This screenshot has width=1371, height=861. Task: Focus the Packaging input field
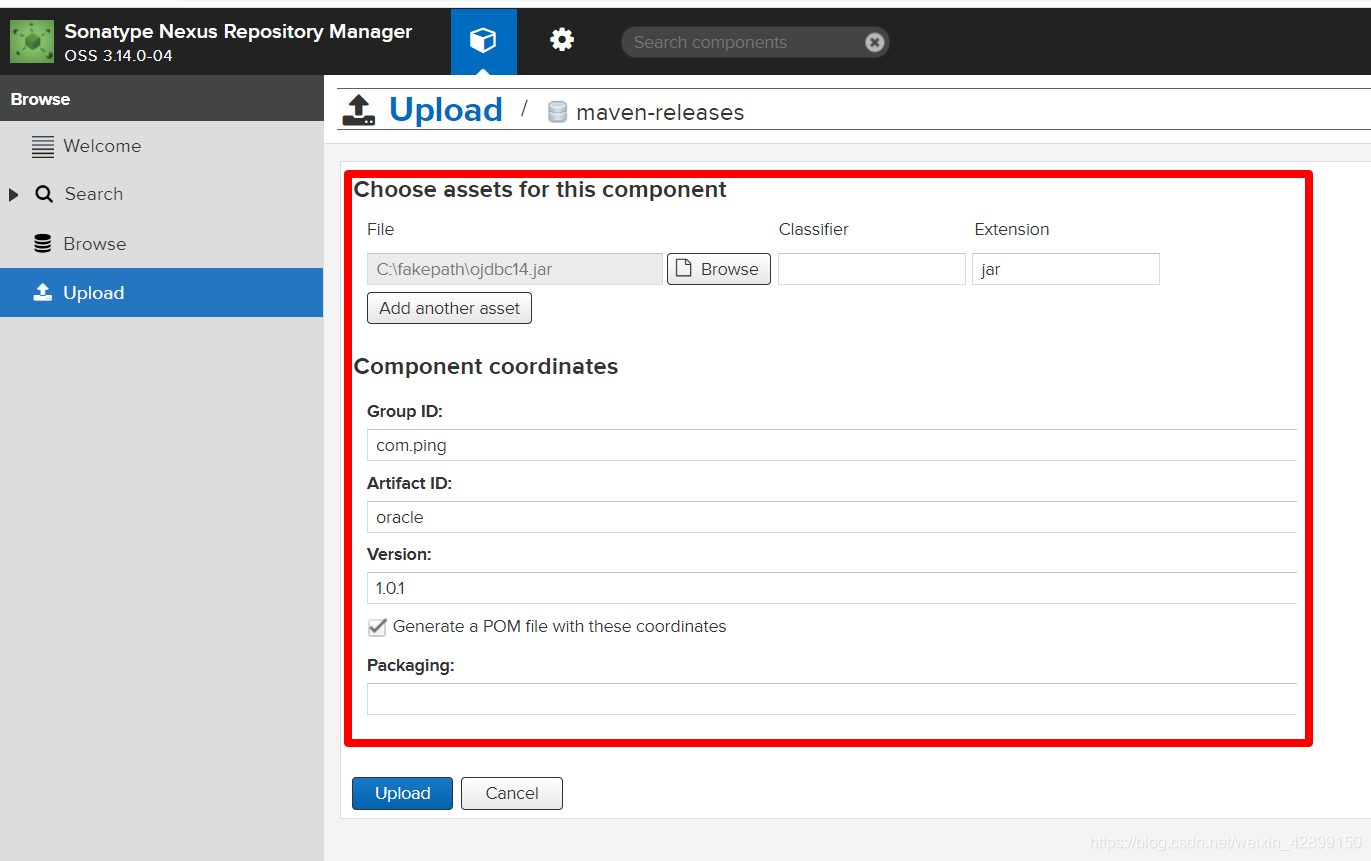(832, 699)
